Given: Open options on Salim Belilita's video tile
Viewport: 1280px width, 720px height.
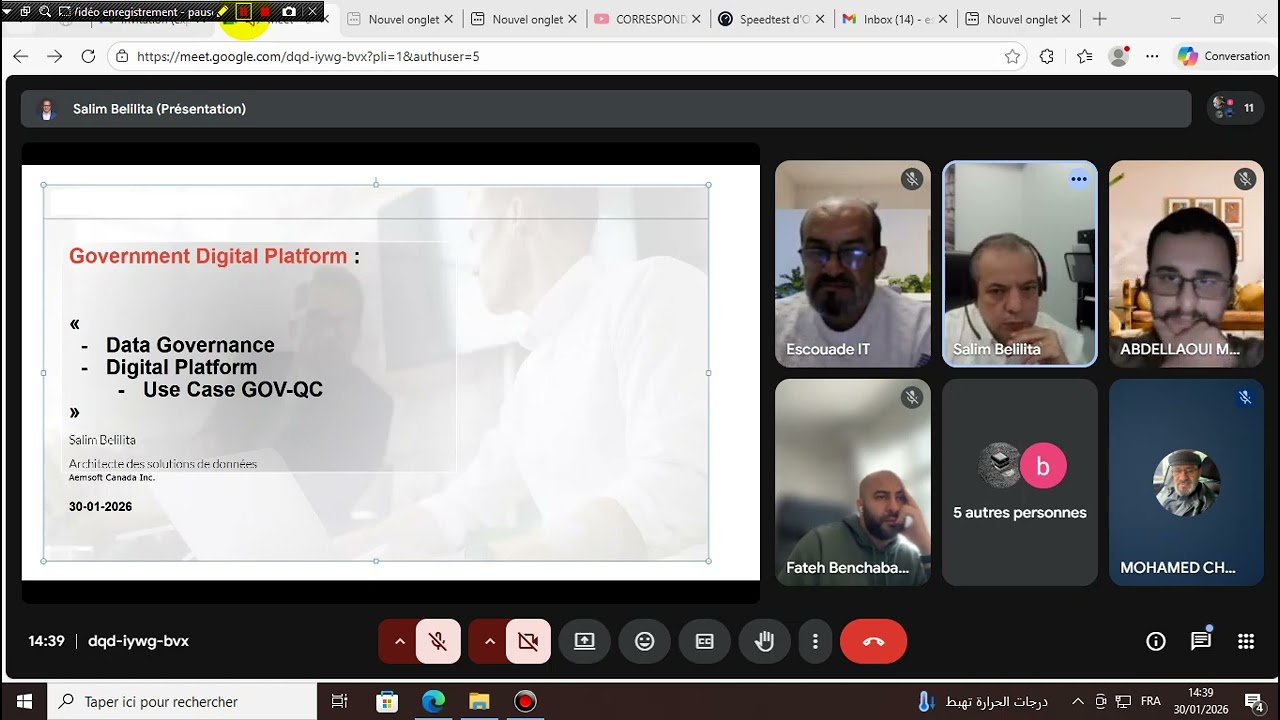Looking at the screenshot, I should pos(1078,180).
